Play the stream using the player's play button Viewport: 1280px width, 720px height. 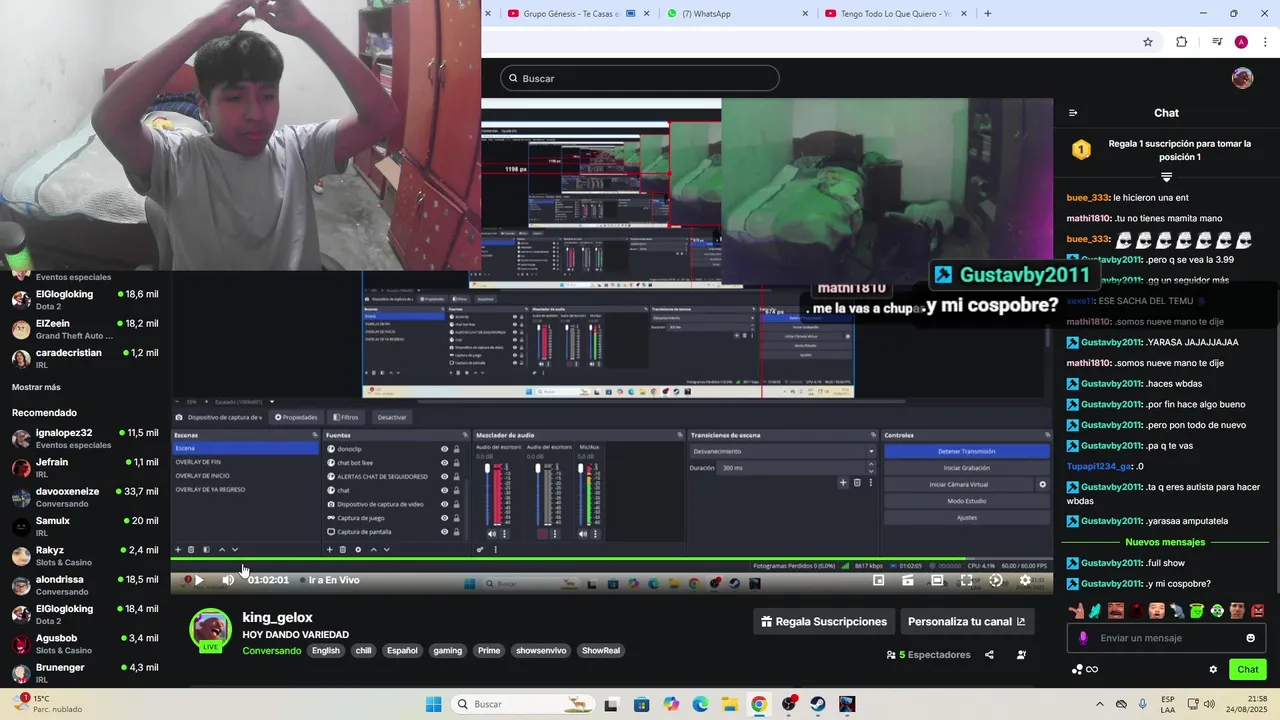tap(198, 580)
